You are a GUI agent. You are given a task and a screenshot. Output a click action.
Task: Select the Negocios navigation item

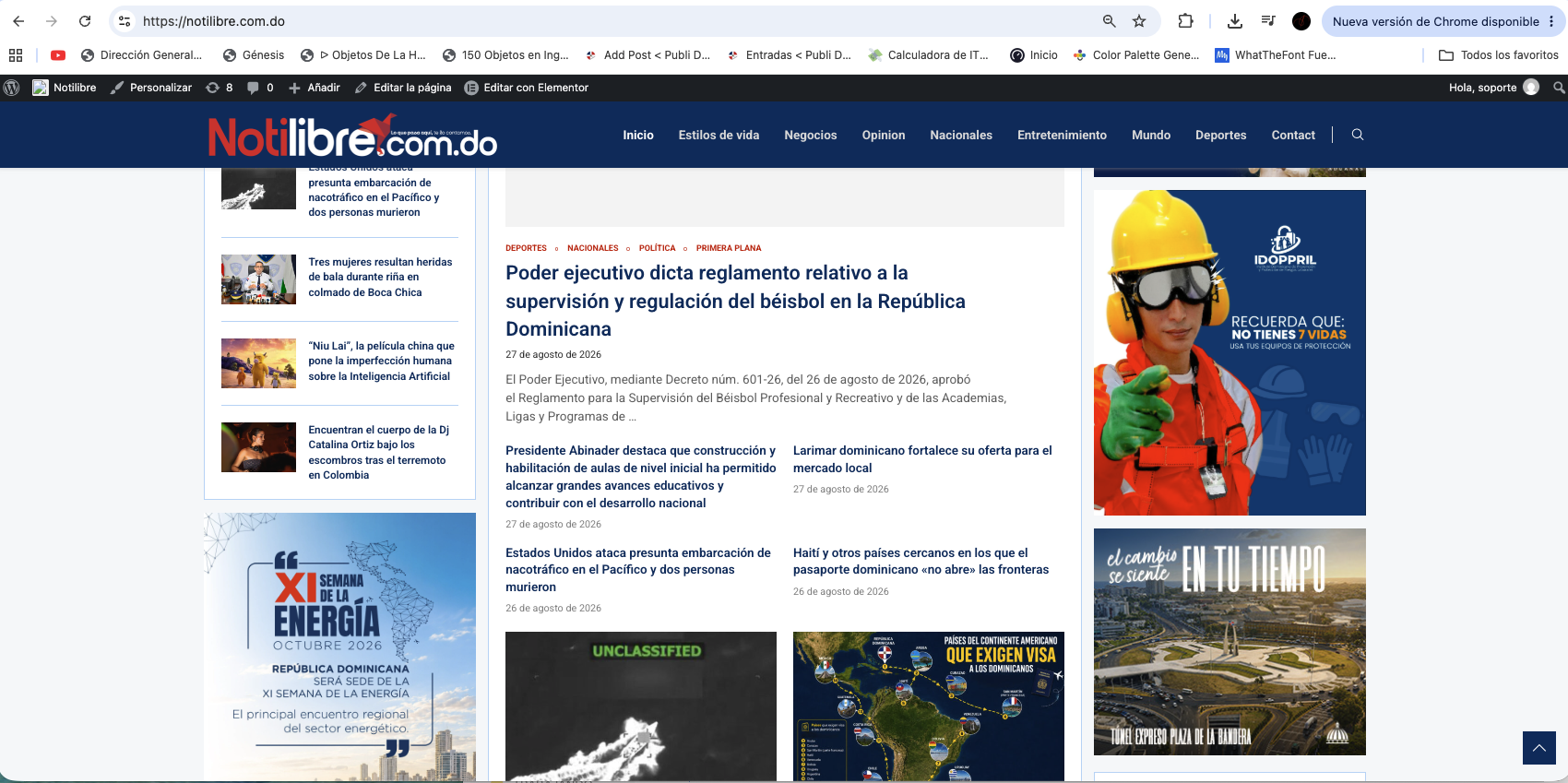tap(811, 135)
